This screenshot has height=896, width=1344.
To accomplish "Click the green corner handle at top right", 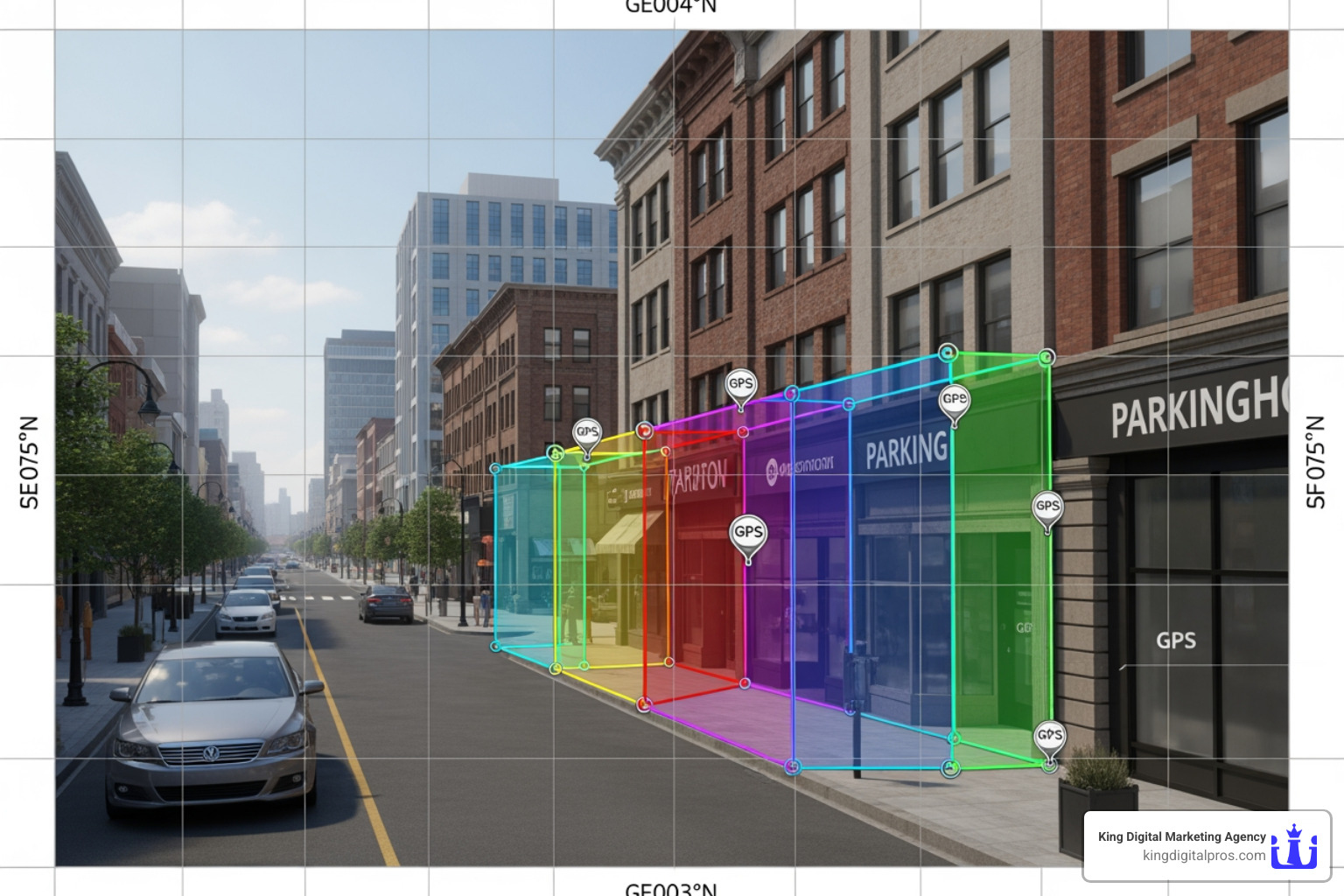I will pyautogui.click(x=1045, y=357).
